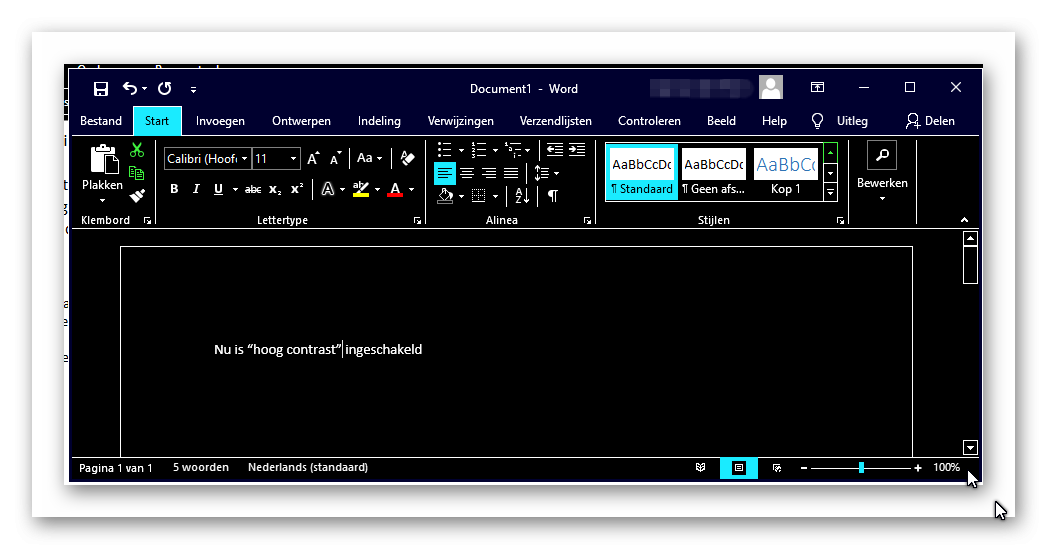1047x549 pixels.
Task: Open the Aa change case dropdown
Action: (x=369, y=158)
